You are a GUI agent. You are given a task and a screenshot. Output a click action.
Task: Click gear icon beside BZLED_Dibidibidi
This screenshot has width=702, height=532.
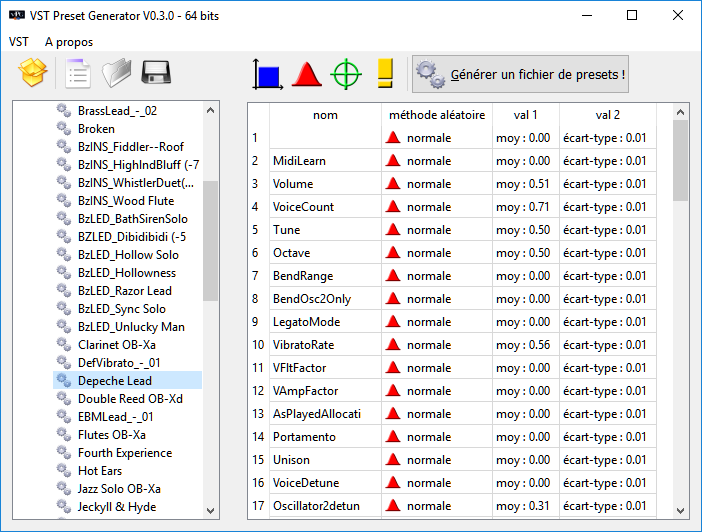click(64, 236)
